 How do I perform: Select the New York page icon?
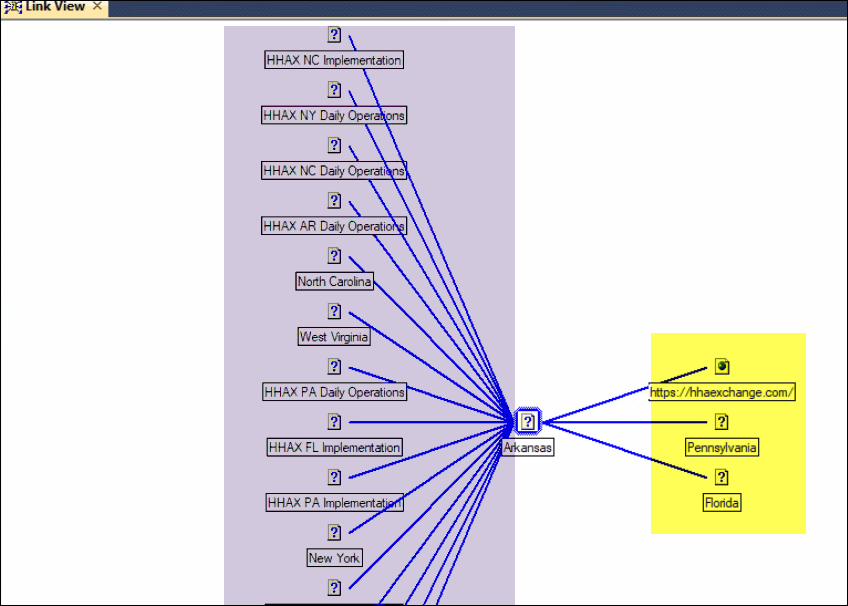(334, 532)
